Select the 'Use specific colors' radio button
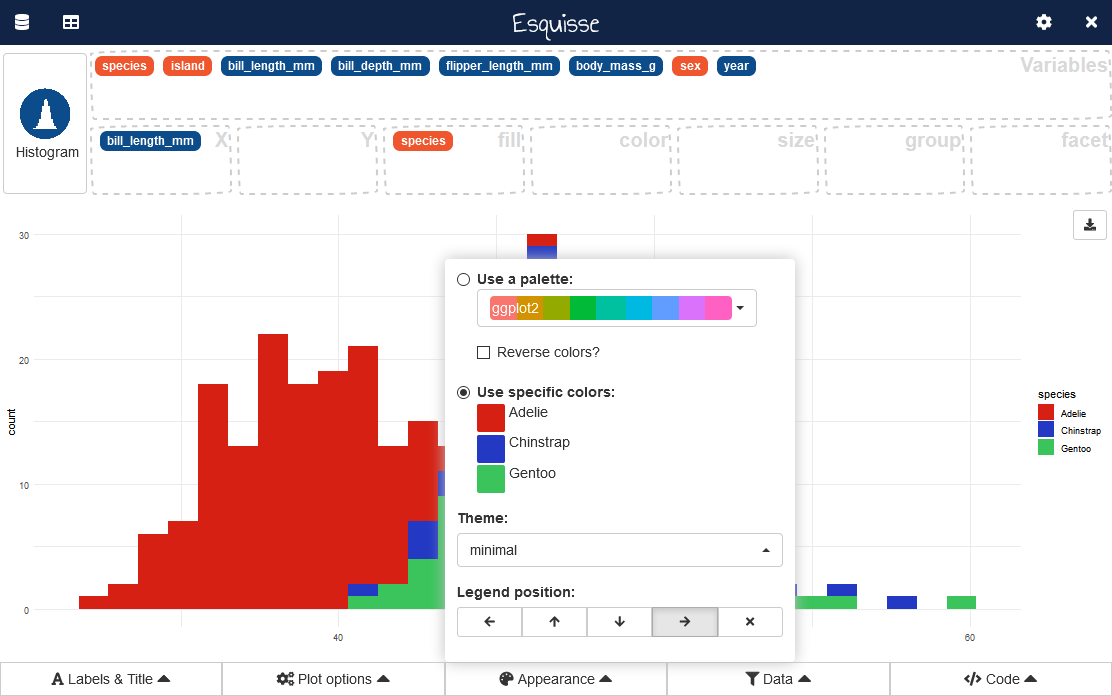The image size is (1112, 696). coord(464,392)
